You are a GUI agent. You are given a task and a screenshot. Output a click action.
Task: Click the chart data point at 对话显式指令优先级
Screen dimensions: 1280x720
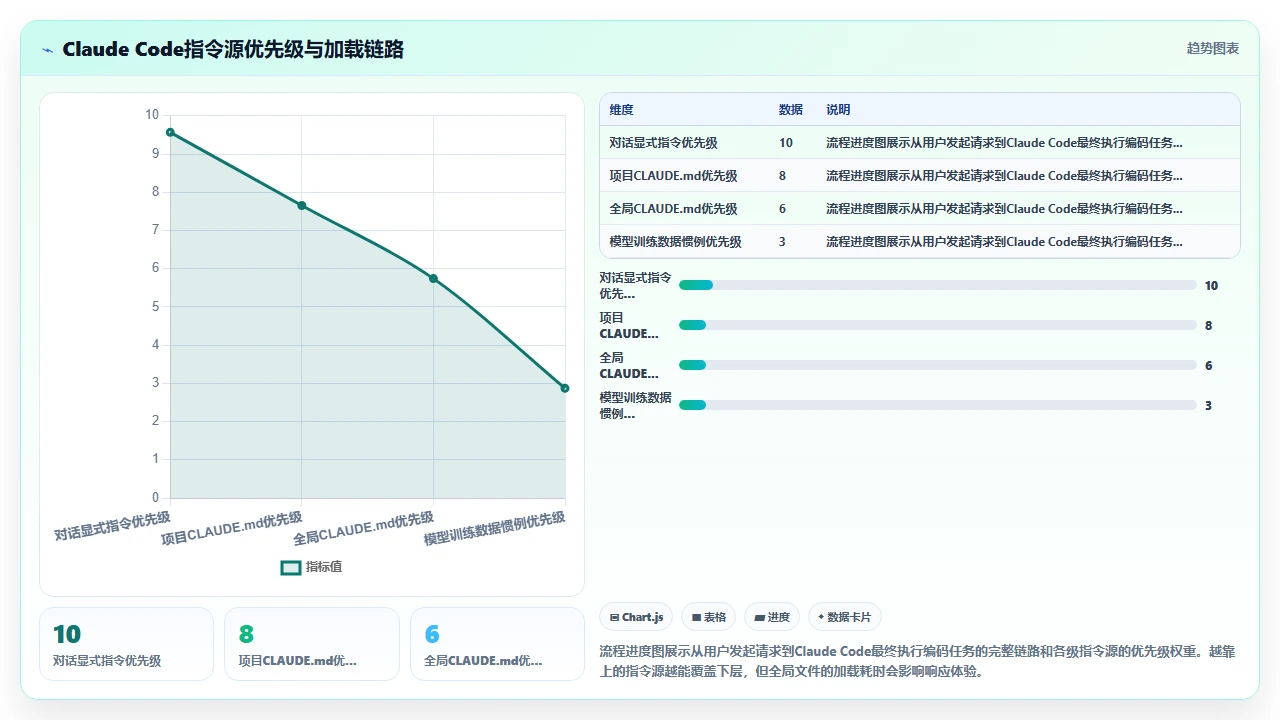[170, 132]
